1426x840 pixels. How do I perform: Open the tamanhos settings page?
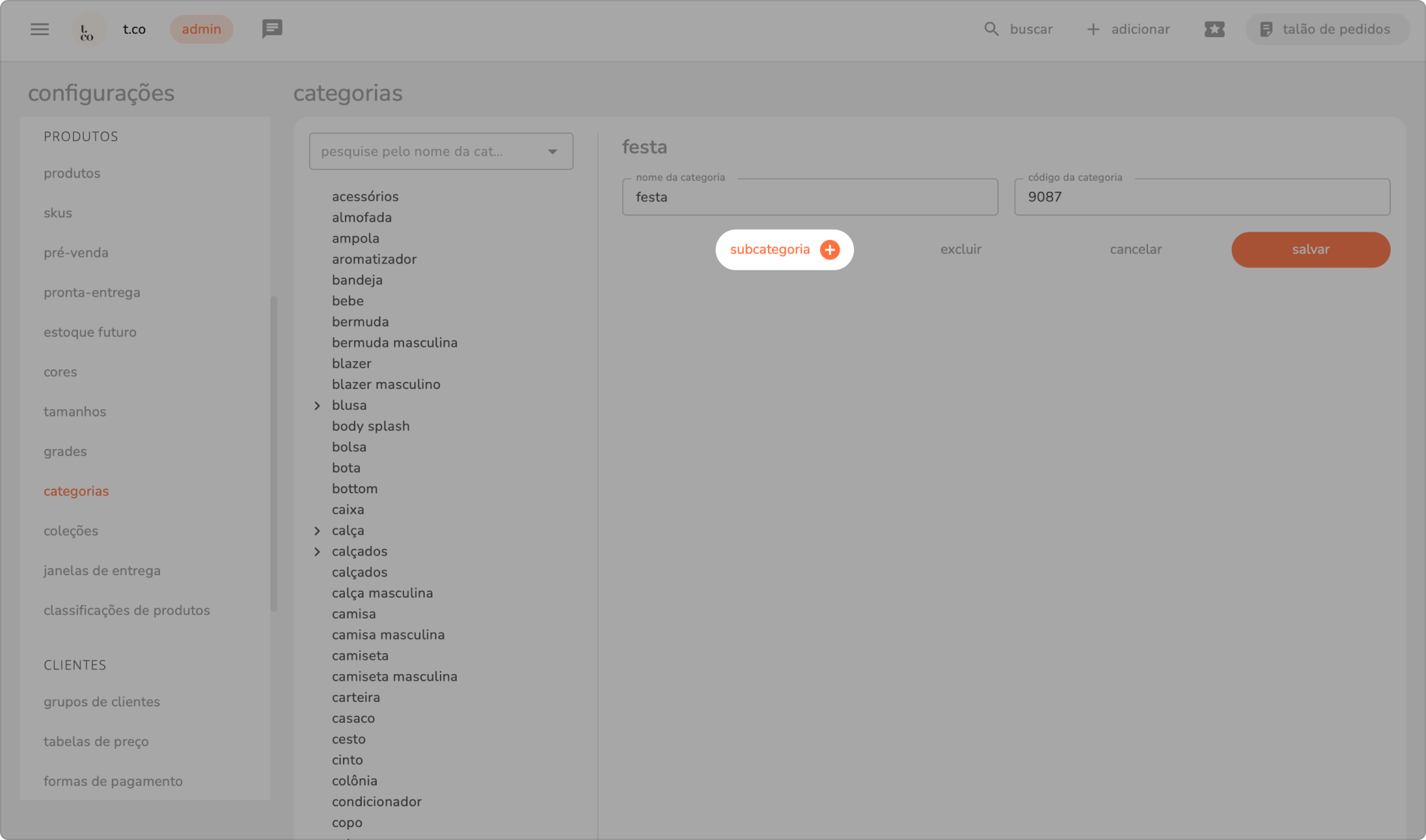point(75,412)
